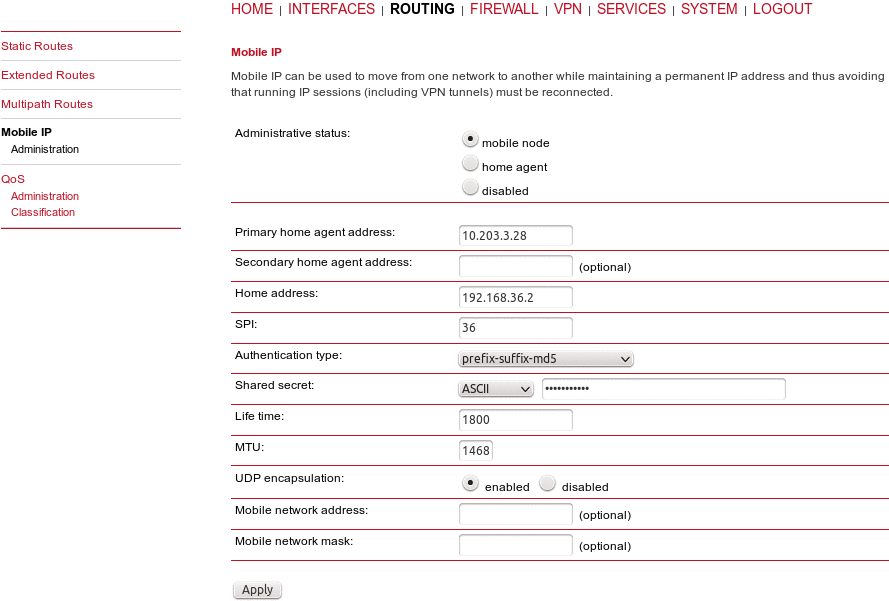Open the Authentication type dropdown

(545, 359)
